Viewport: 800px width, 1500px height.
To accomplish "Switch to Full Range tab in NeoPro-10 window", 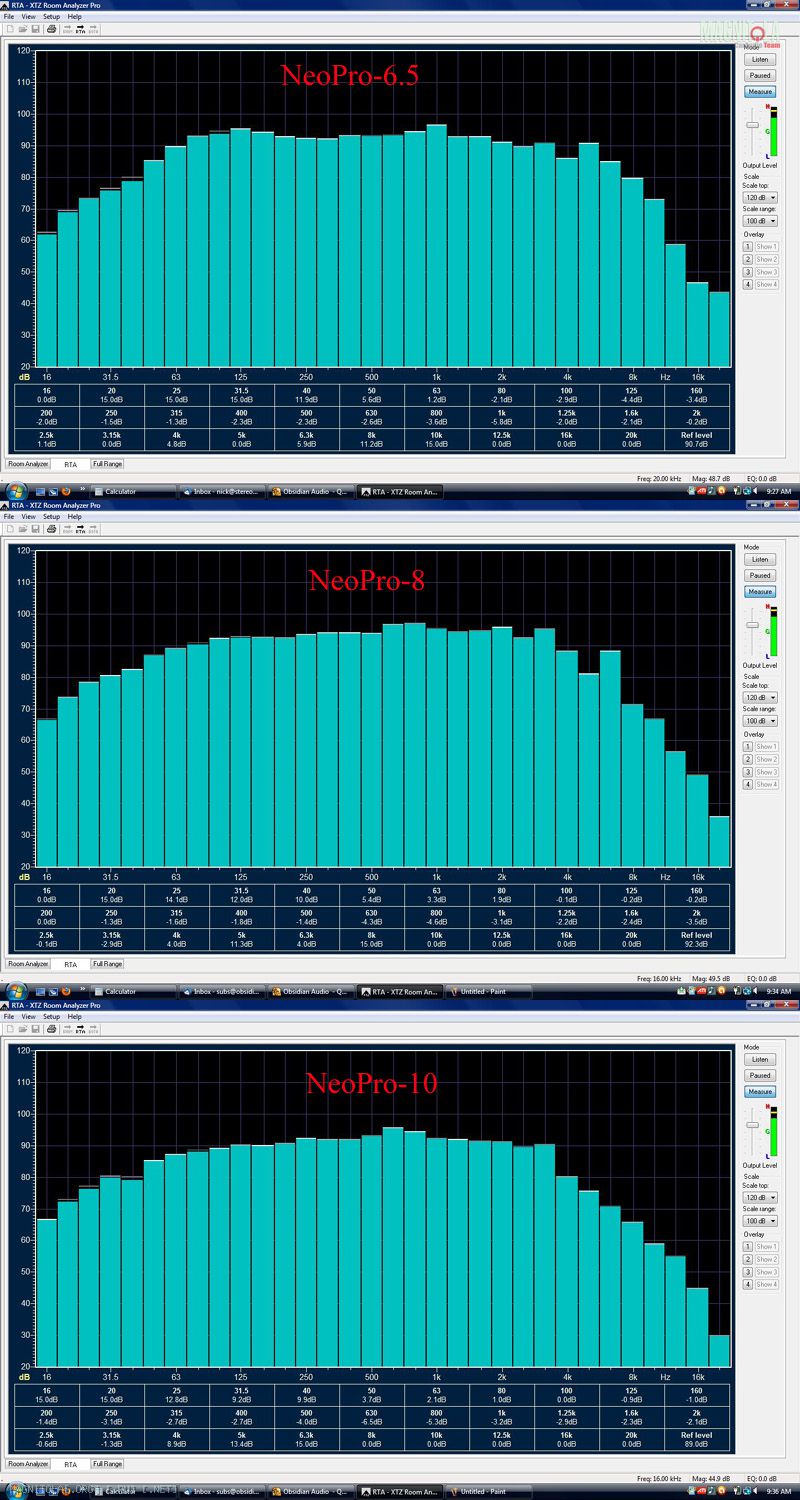I will click(x=107, y=1464).
